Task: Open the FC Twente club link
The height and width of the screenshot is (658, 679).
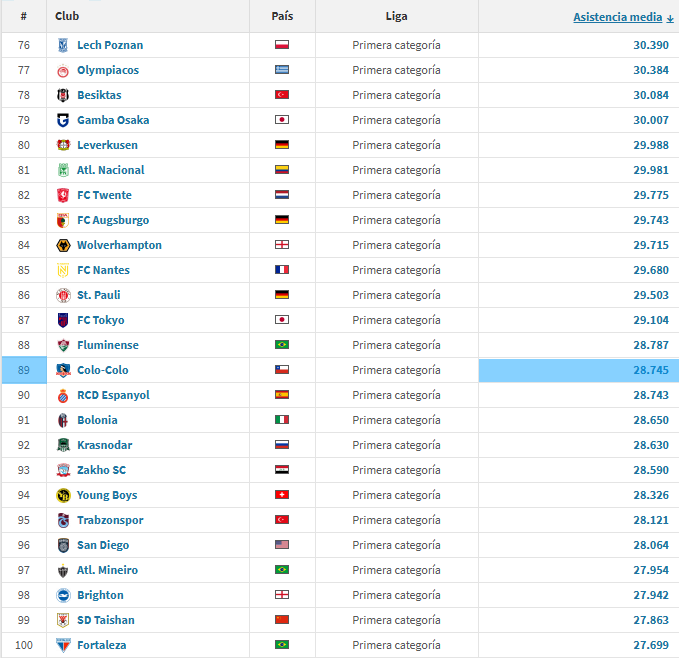Action: [x=104, y=195]
